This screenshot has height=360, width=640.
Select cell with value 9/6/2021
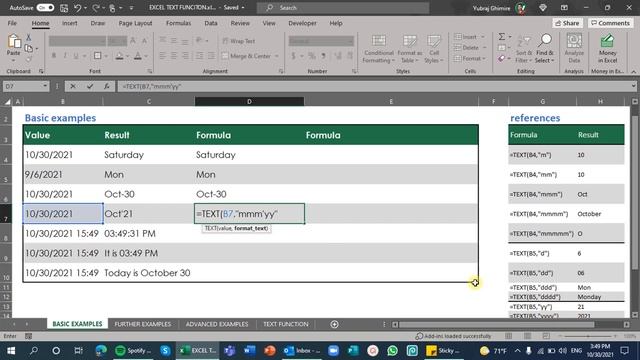coord(62,174)
